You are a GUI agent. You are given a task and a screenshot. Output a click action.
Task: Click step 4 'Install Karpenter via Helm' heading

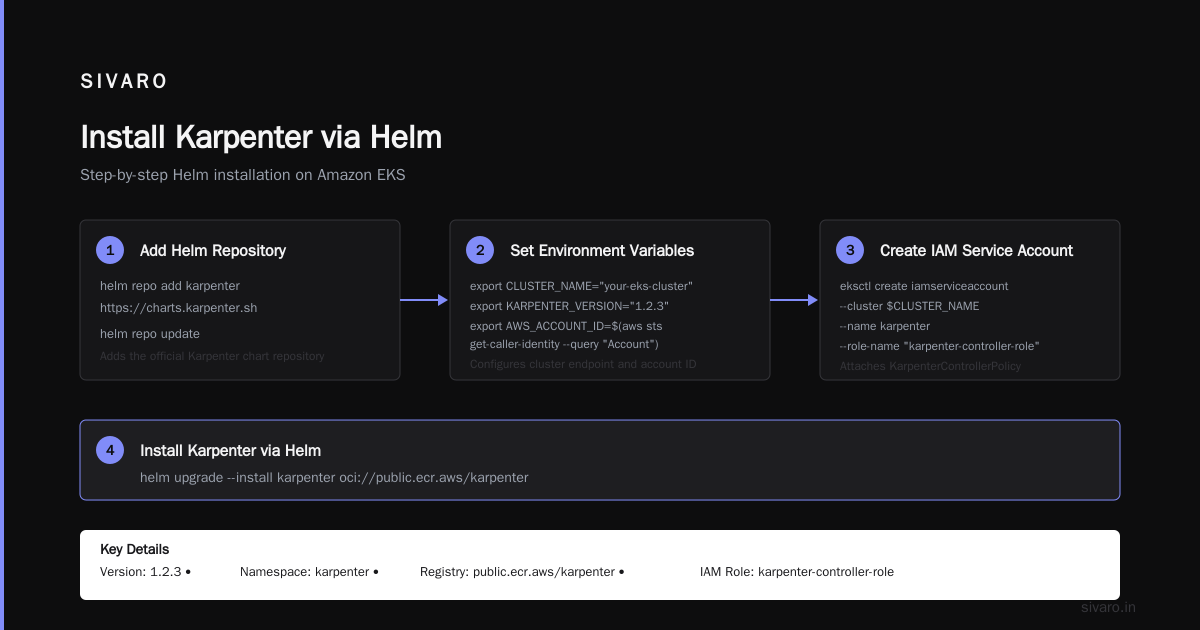click(230, 450)
